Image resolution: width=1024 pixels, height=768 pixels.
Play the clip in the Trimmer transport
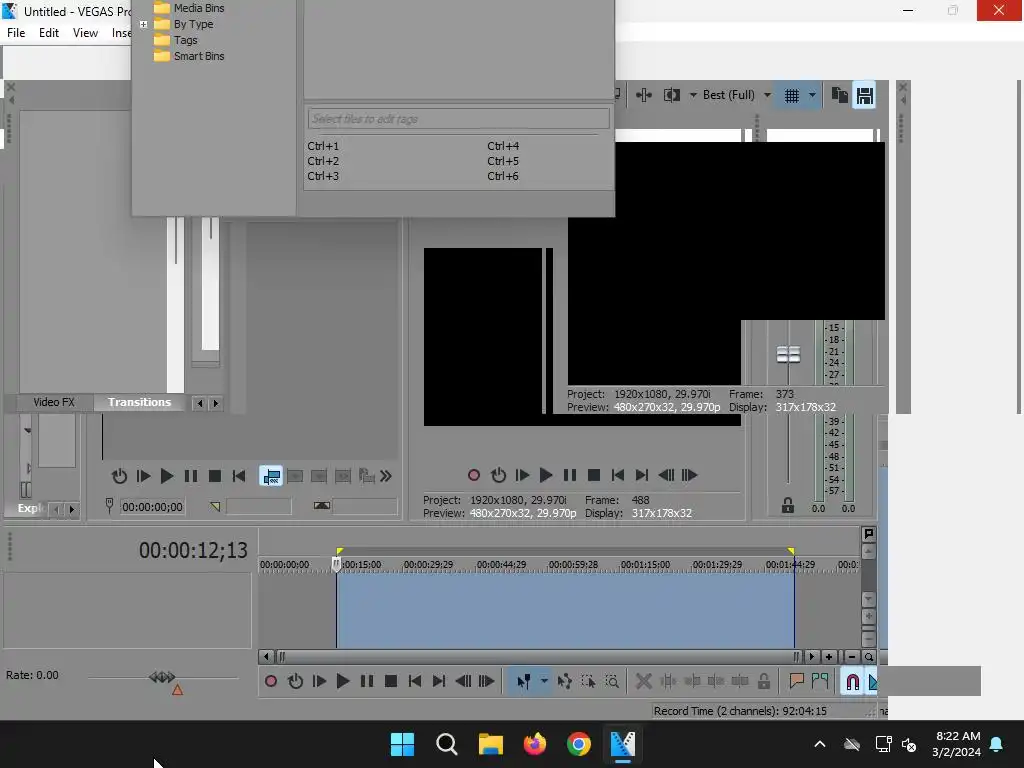[167, 476]
